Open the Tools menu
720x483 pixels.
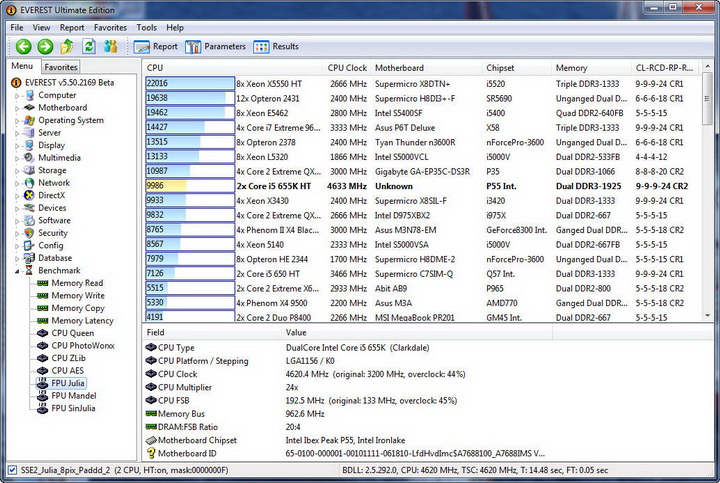pos(146,28)
